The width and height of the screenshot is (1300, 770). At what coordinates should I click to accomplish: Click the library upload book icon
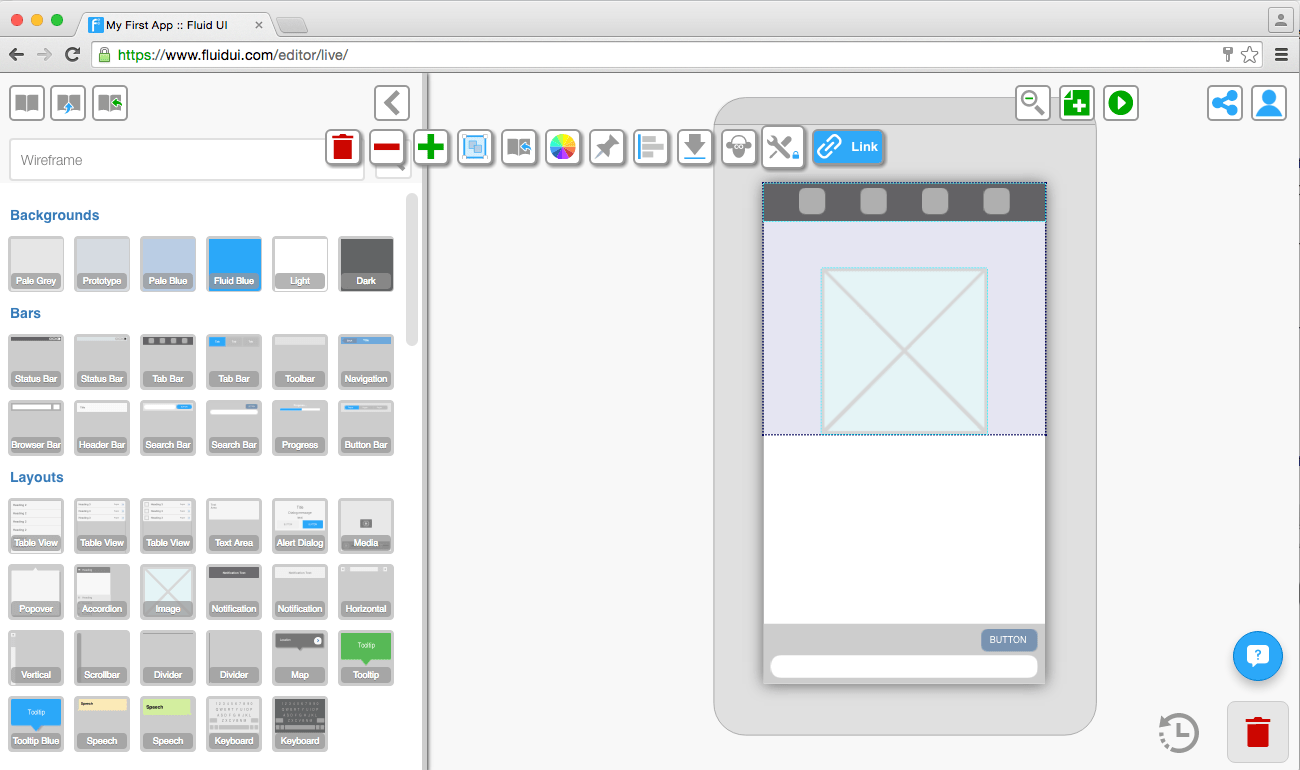pos(68,103)
